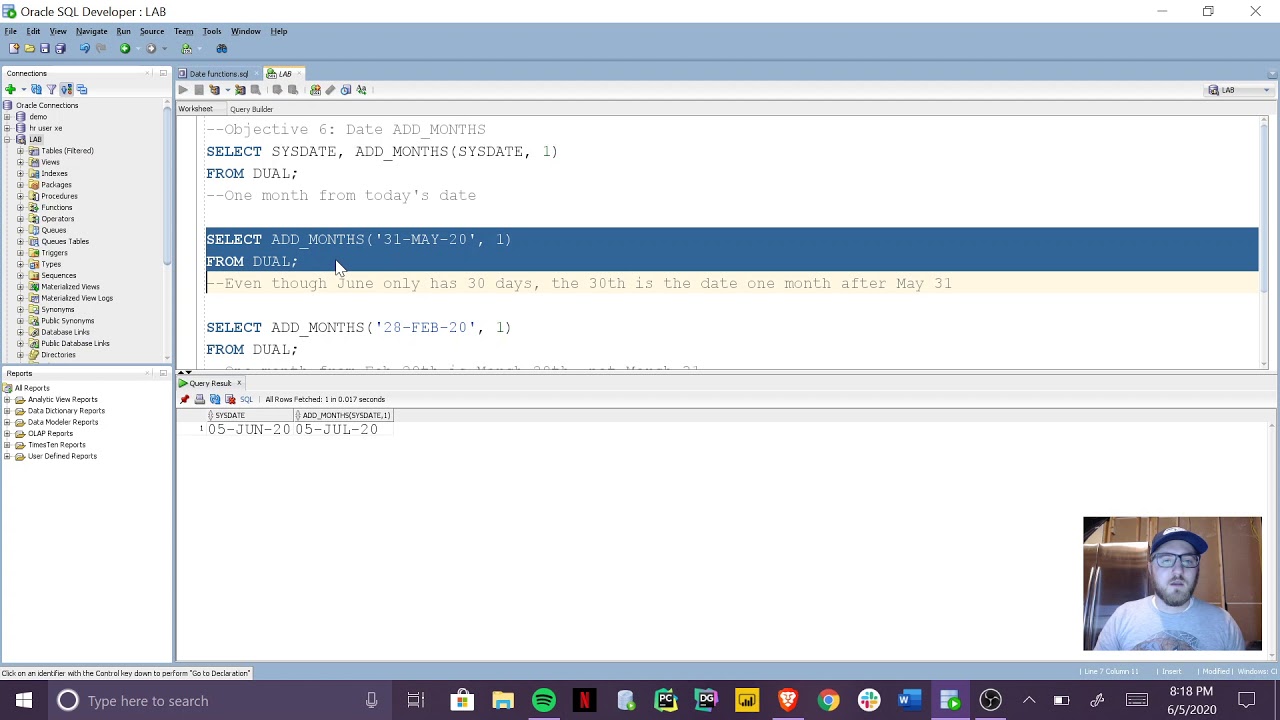1280x720 pixels.
Task: Open Spotify from the taskbar
Action: (x=544, y=701)
